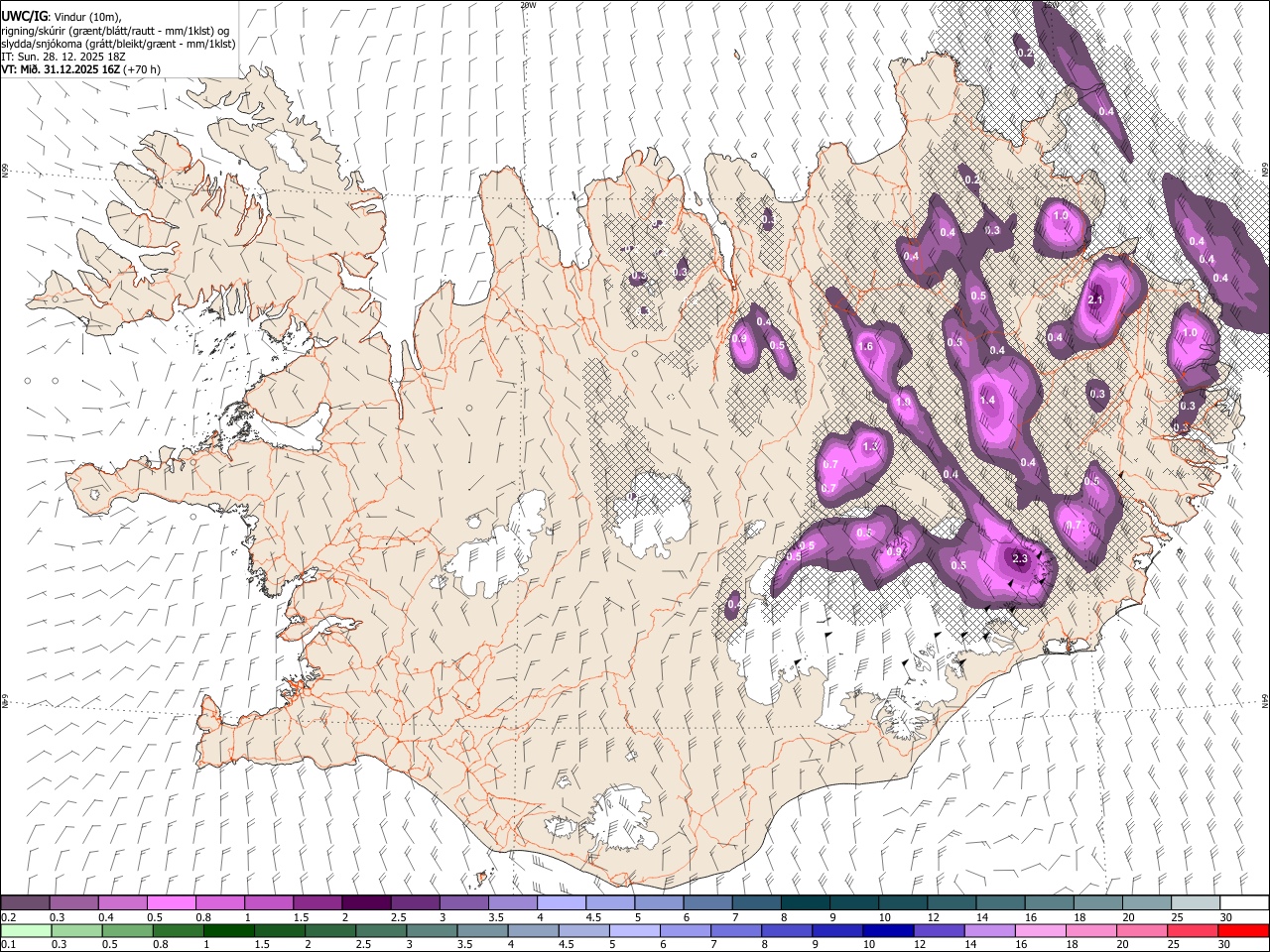1270x952 pixels.
Task: Pick the top-row pale grey swatch starting at 25
Action: pos(1196,902)
